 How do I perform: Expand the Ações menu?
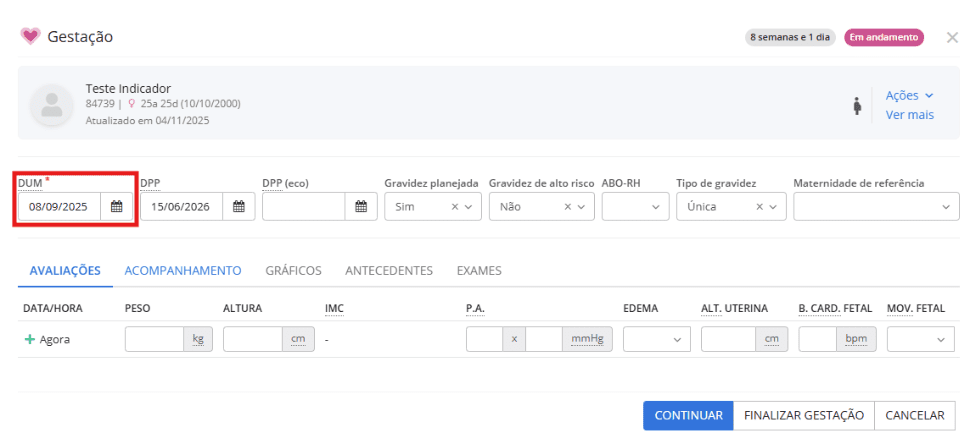909,95
